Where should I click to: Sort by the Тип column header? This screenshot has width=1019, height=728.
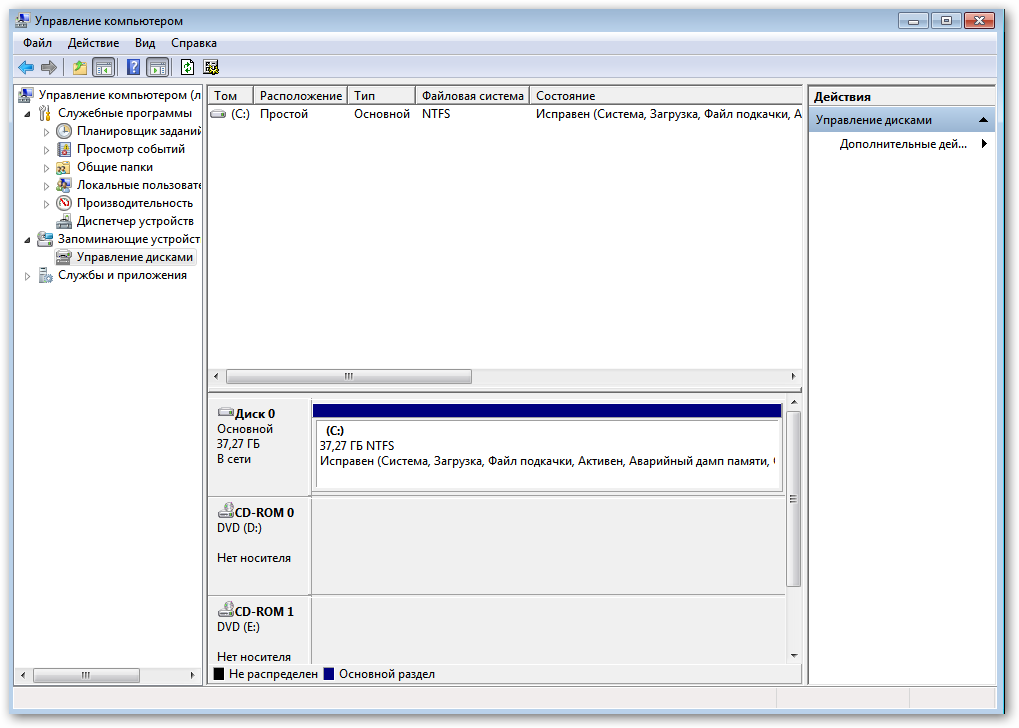(x=381, y=96)
